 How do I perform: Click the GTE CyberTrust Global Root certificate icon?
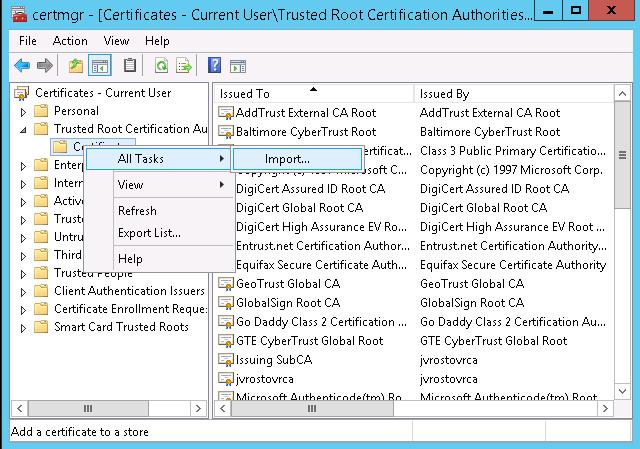tap(226, 341)
